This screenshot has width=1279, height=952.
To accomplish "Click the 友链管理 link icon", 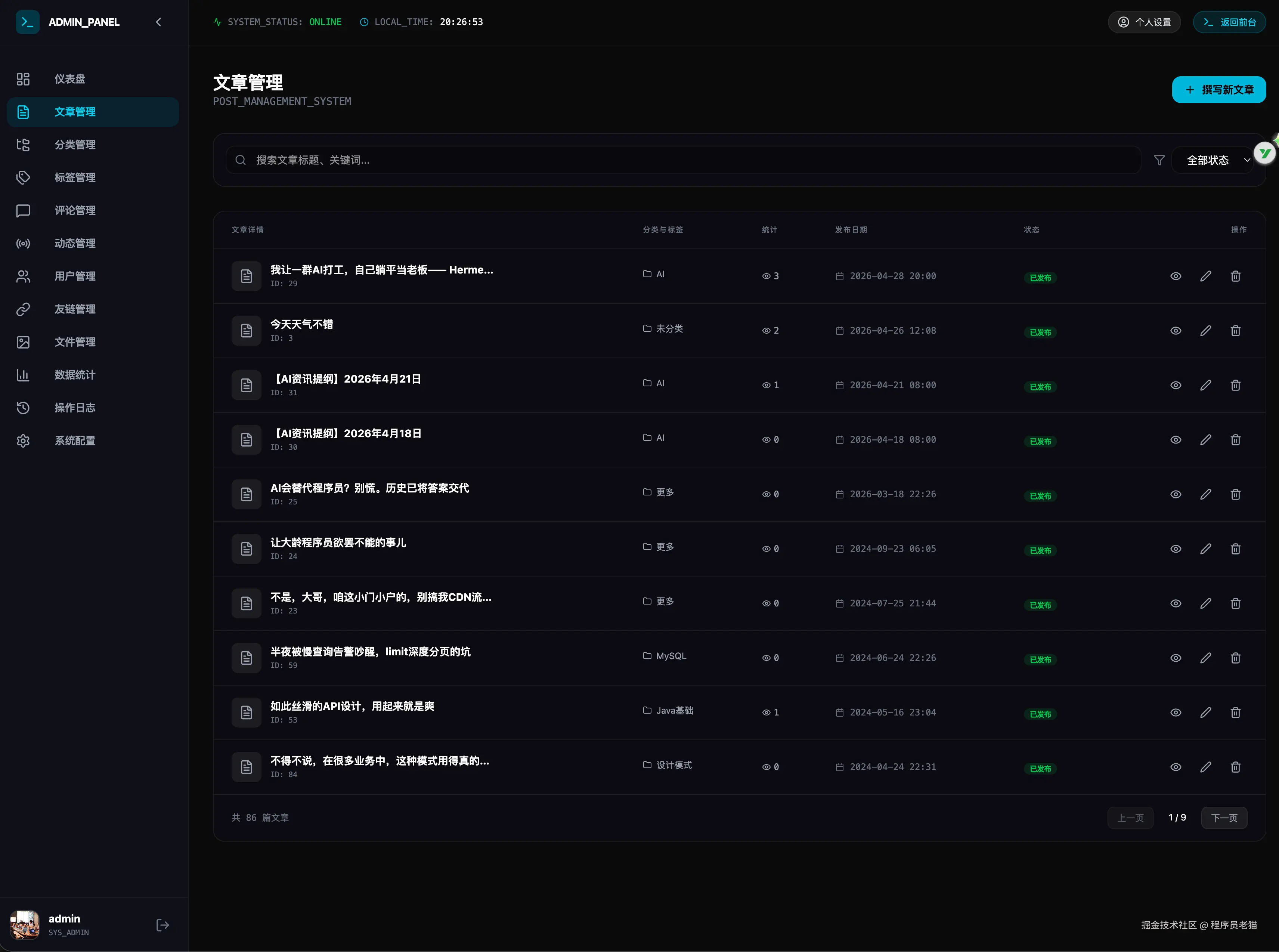I will tap(23, 309).
